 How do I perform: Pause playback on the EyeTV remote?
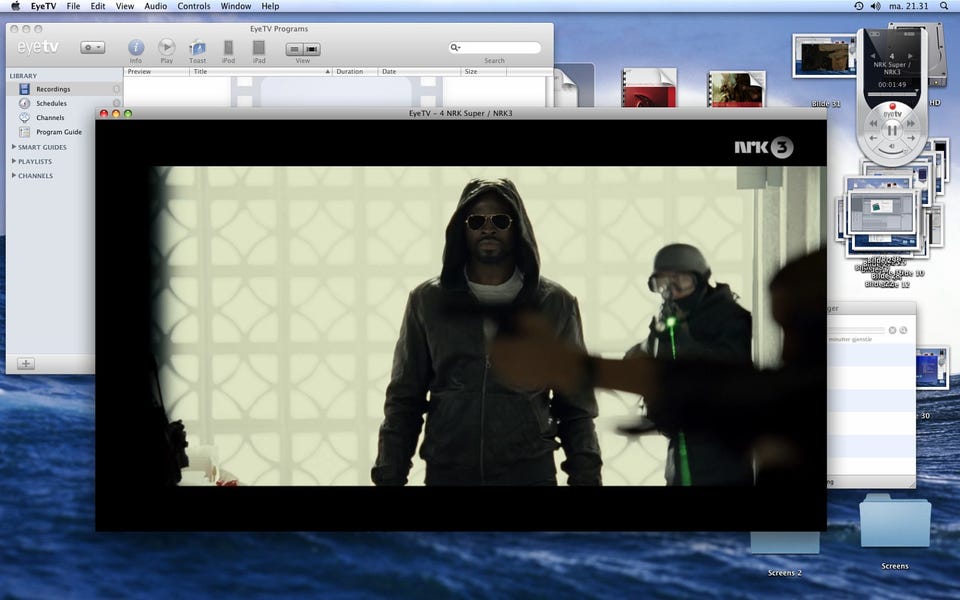point(892,130)
